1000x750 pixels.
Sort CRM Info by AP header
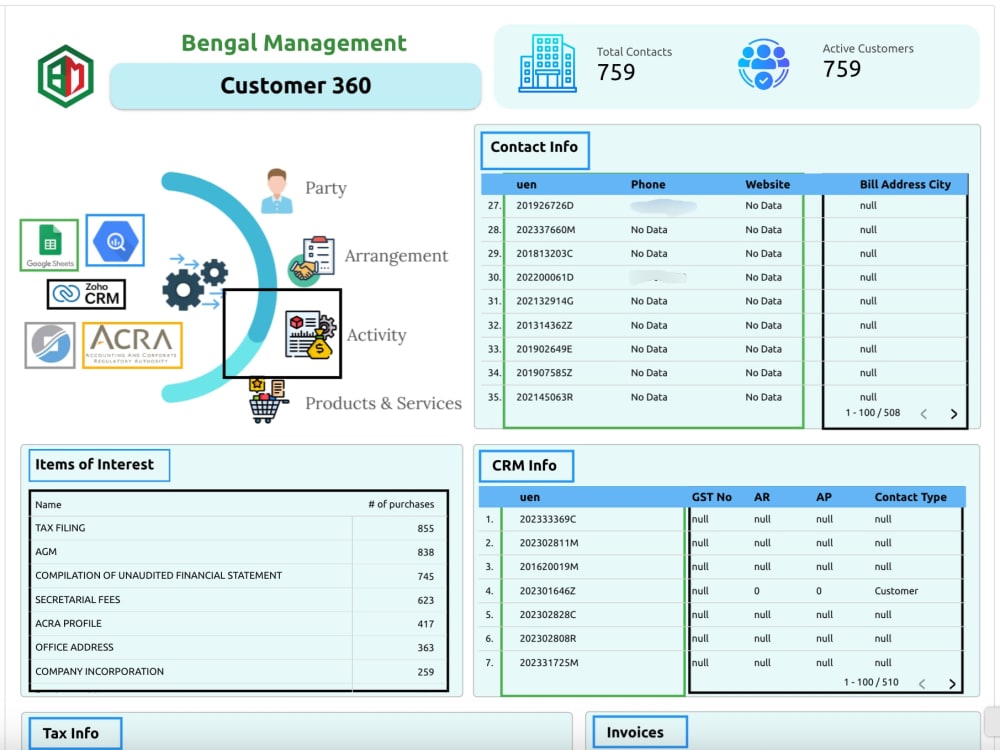[x=824, y=497]
